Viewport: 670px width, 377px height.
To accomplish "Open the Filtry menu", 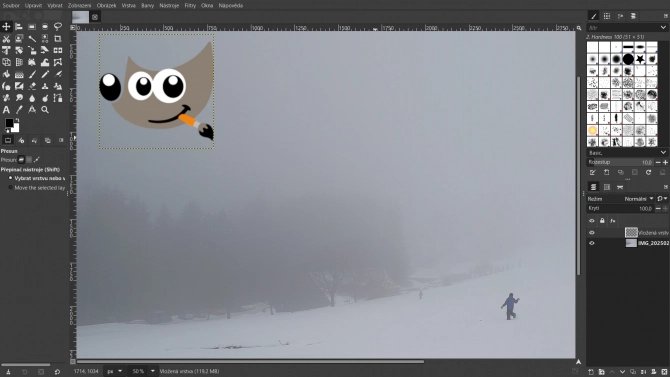I will pos(190,6).
